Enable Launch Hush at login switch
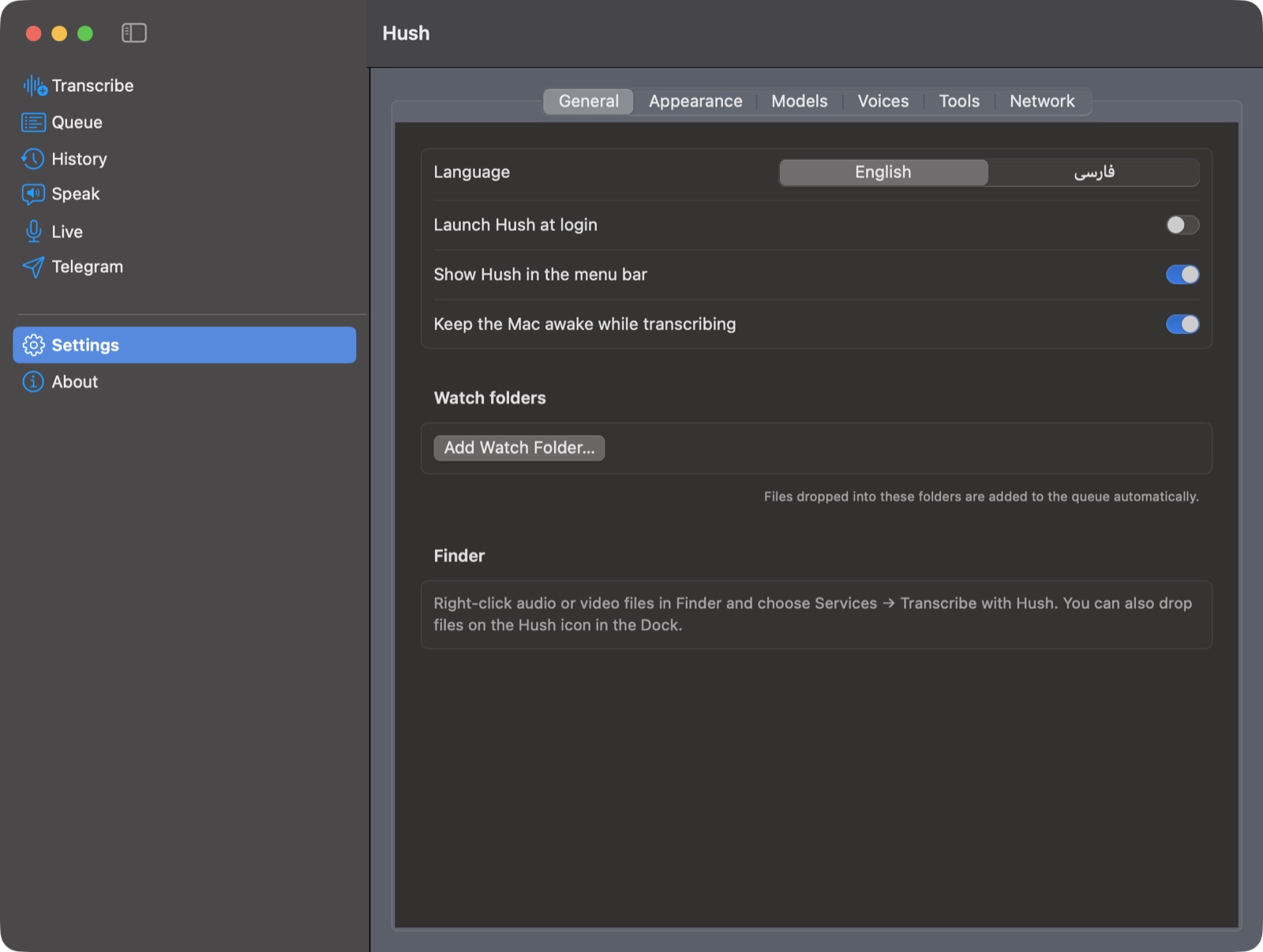Viewport: 1263px width, 952px height. [x=1182, y=225]
